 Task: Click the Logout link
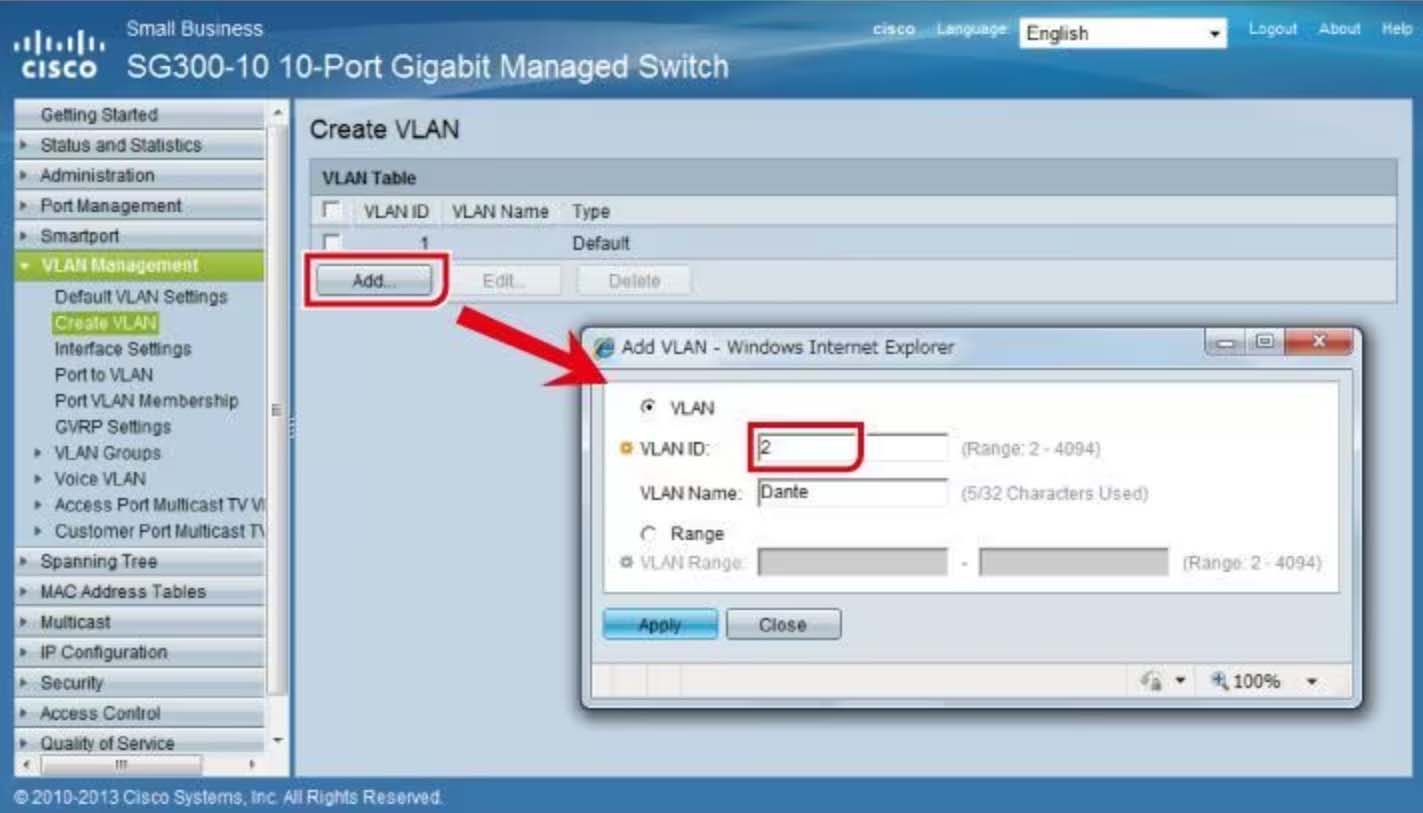click(x=1273, y=29)
